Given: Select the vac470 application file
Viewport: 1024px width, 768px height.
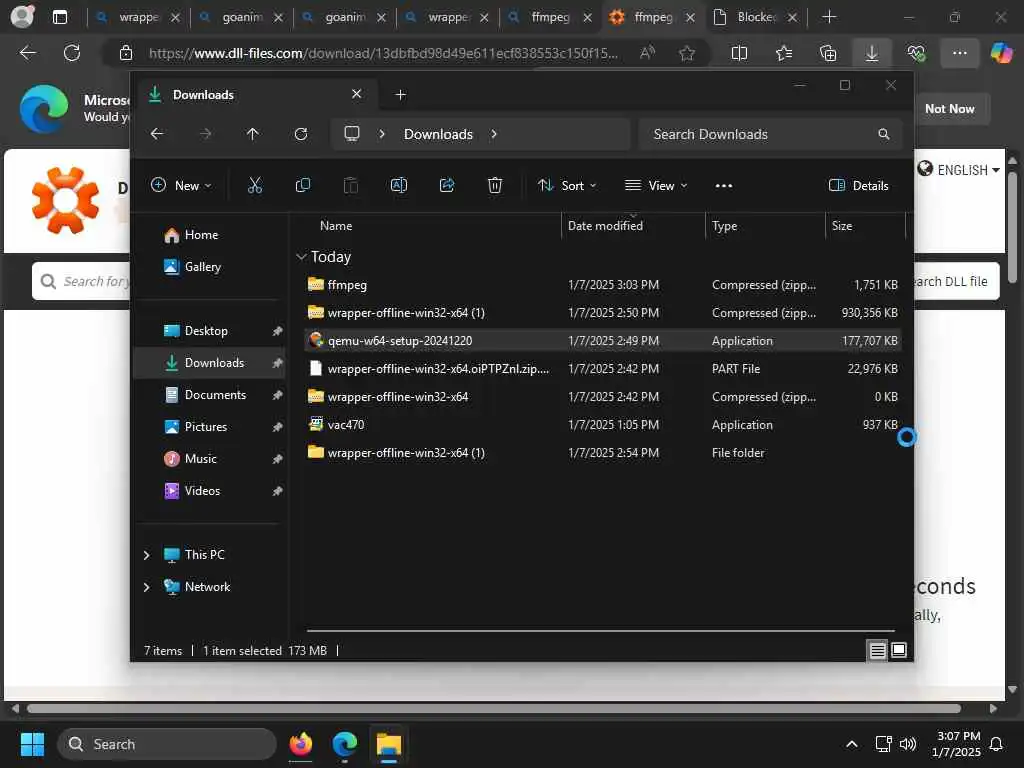Looking at the screenshot, I should click(x=603, y=425).
